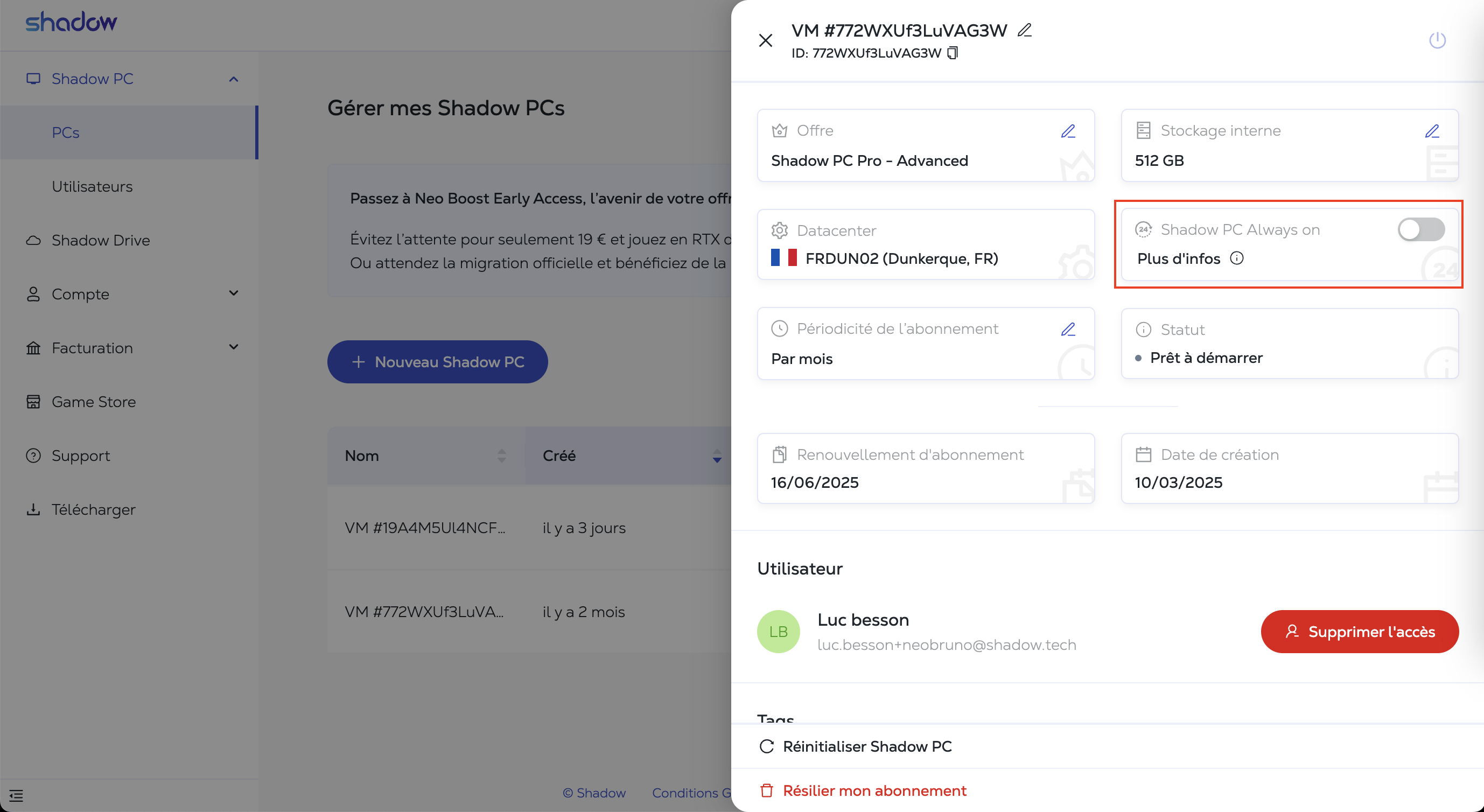Expand the Compte menu
Viewport: 1484px width, 812px height.
click(233, 293)
